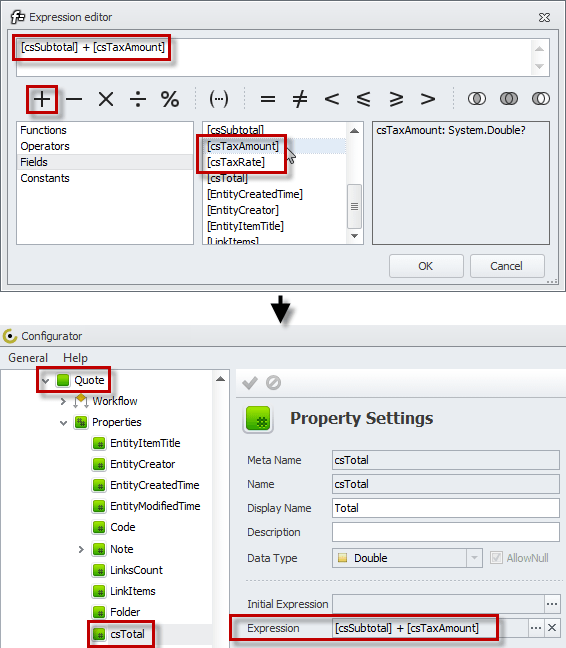566x648 pixels.
Task: Insert the plus operator
Action: coord(42,99)
